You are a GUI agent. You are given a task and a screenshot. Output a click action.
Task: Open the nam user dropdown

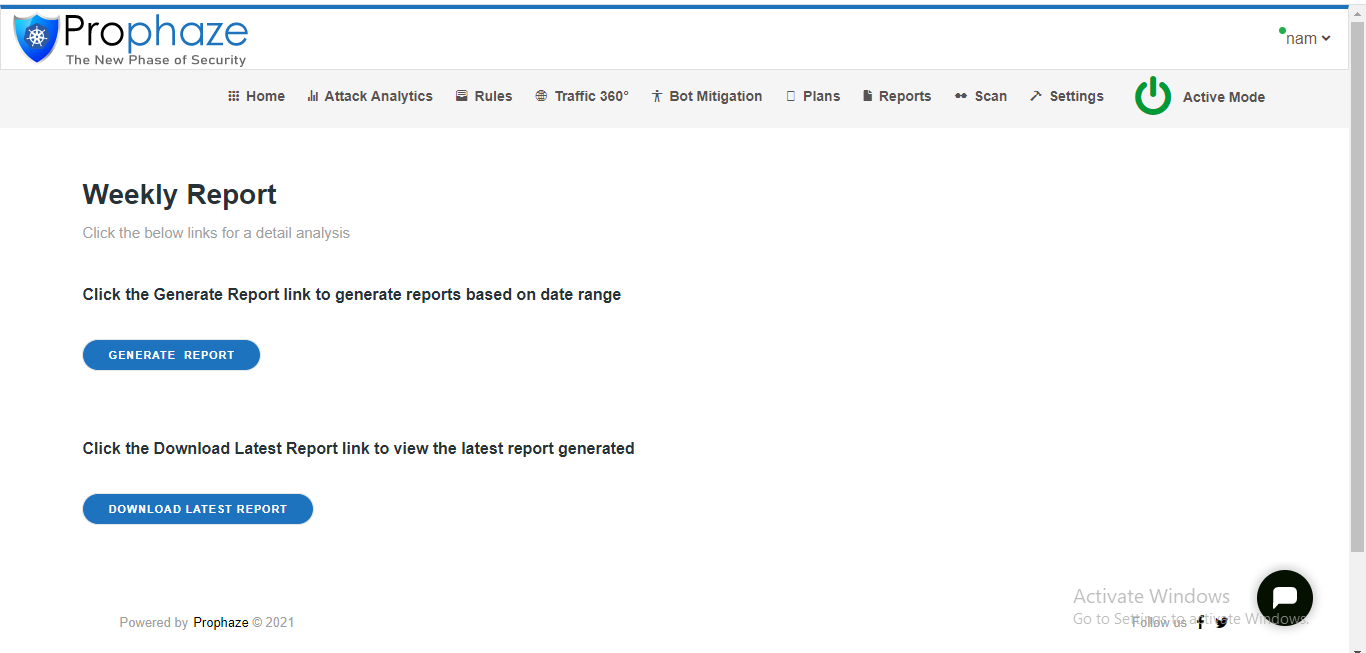click(1306, 38)
